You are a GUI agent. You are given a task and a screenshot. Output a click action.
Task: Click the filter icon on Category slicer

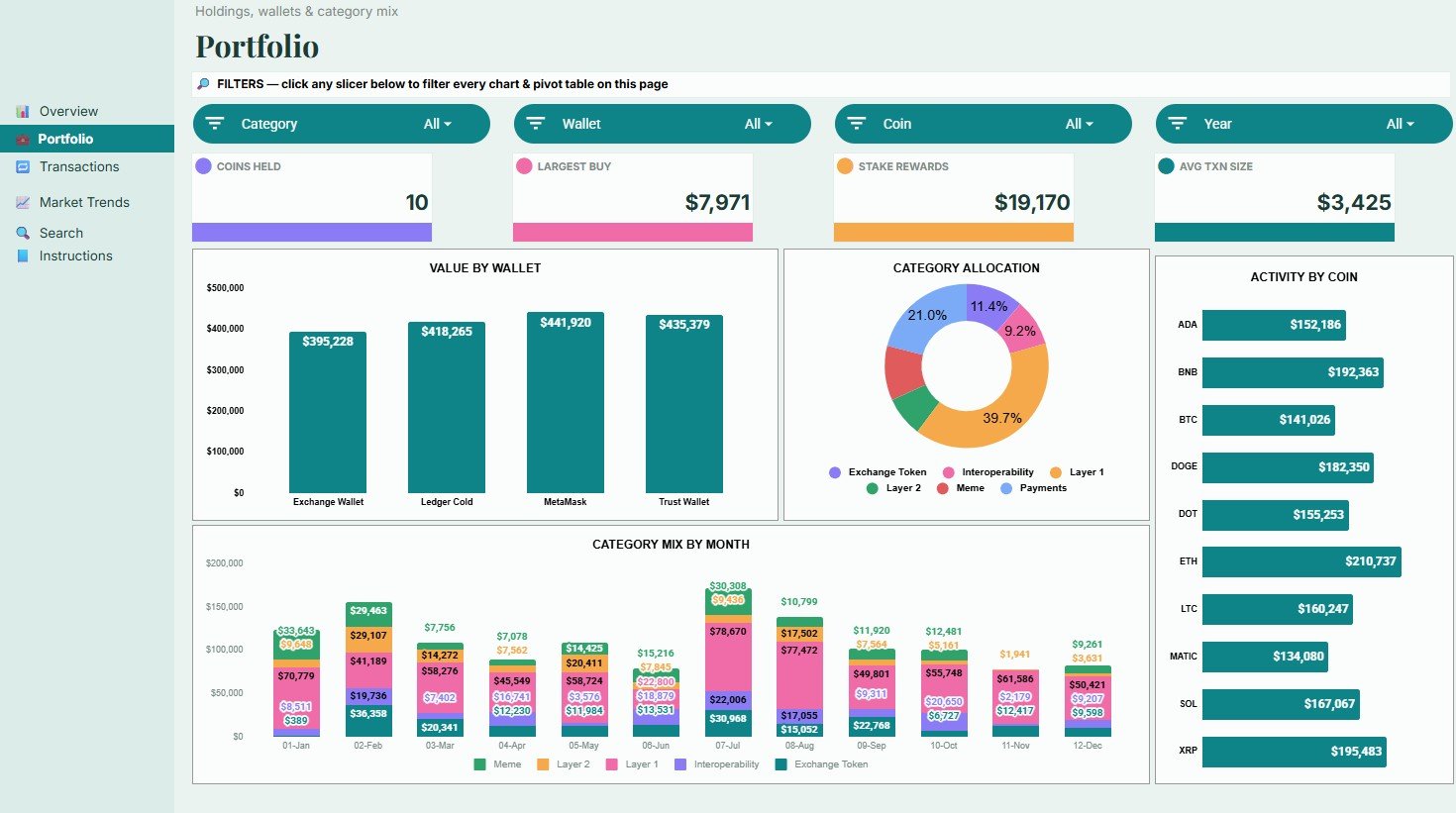tap(214, 124)
